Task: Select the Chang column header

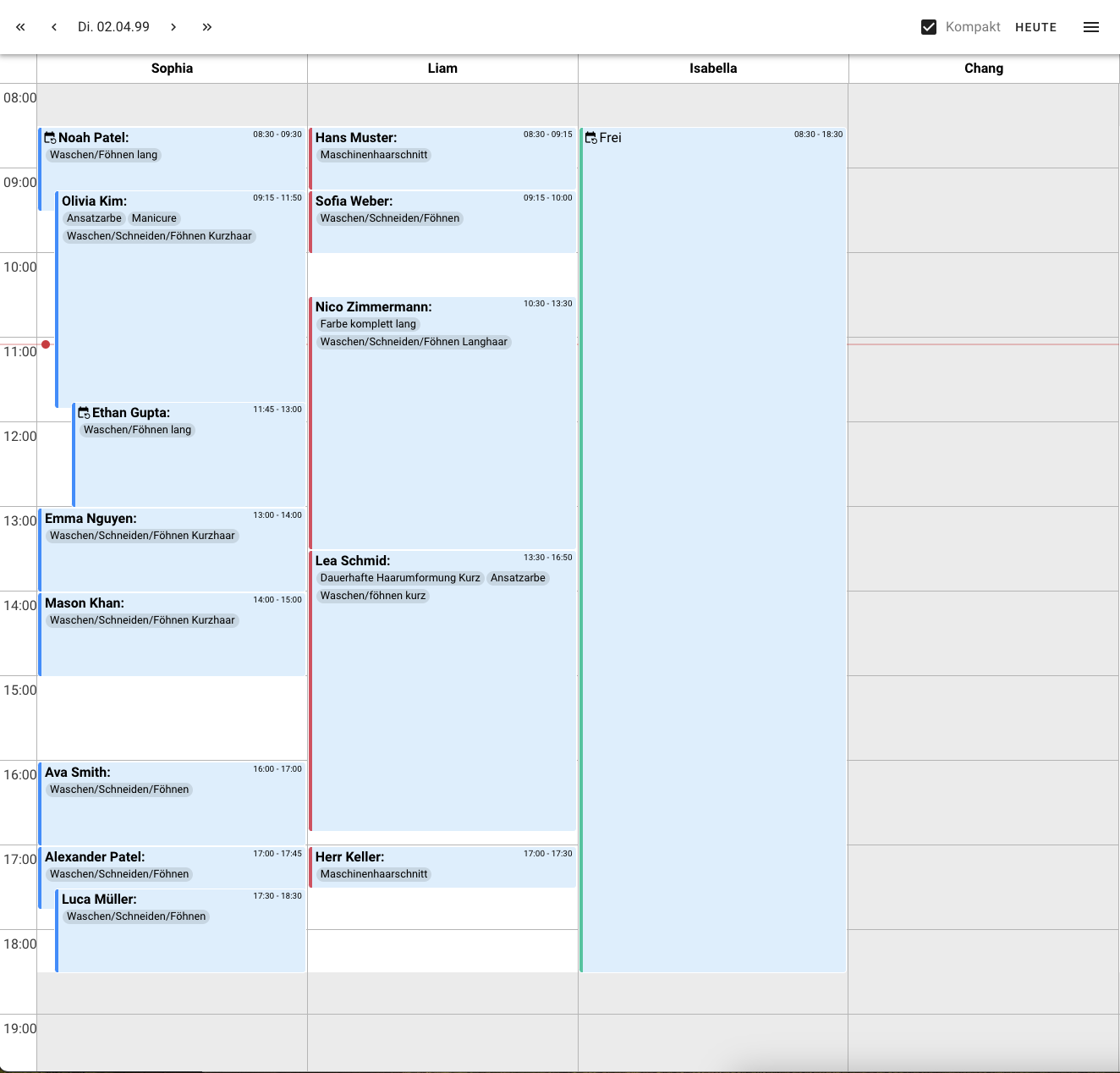Action: tap(983, 69)
